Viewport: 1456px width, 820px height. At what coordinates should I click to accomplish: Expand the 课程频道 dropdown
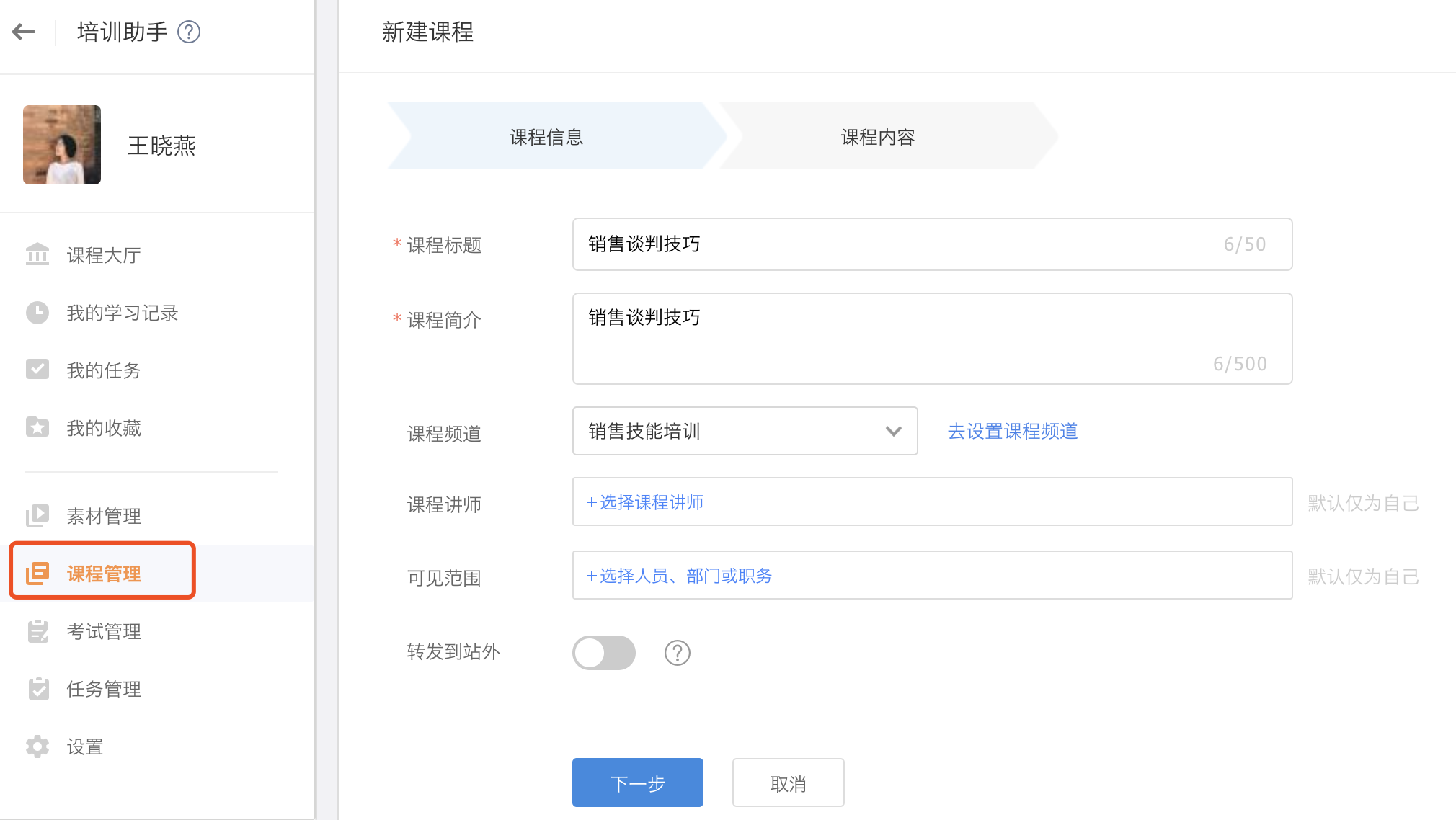745,431
